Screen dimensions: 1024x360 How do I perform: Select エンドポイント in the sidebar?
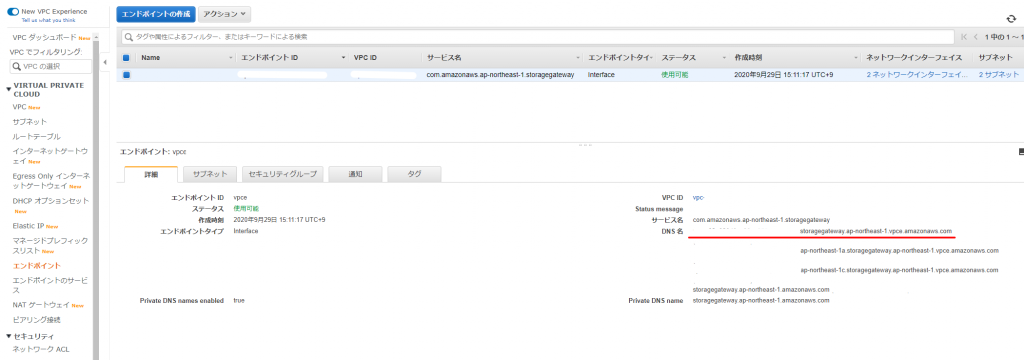point(37,266)
